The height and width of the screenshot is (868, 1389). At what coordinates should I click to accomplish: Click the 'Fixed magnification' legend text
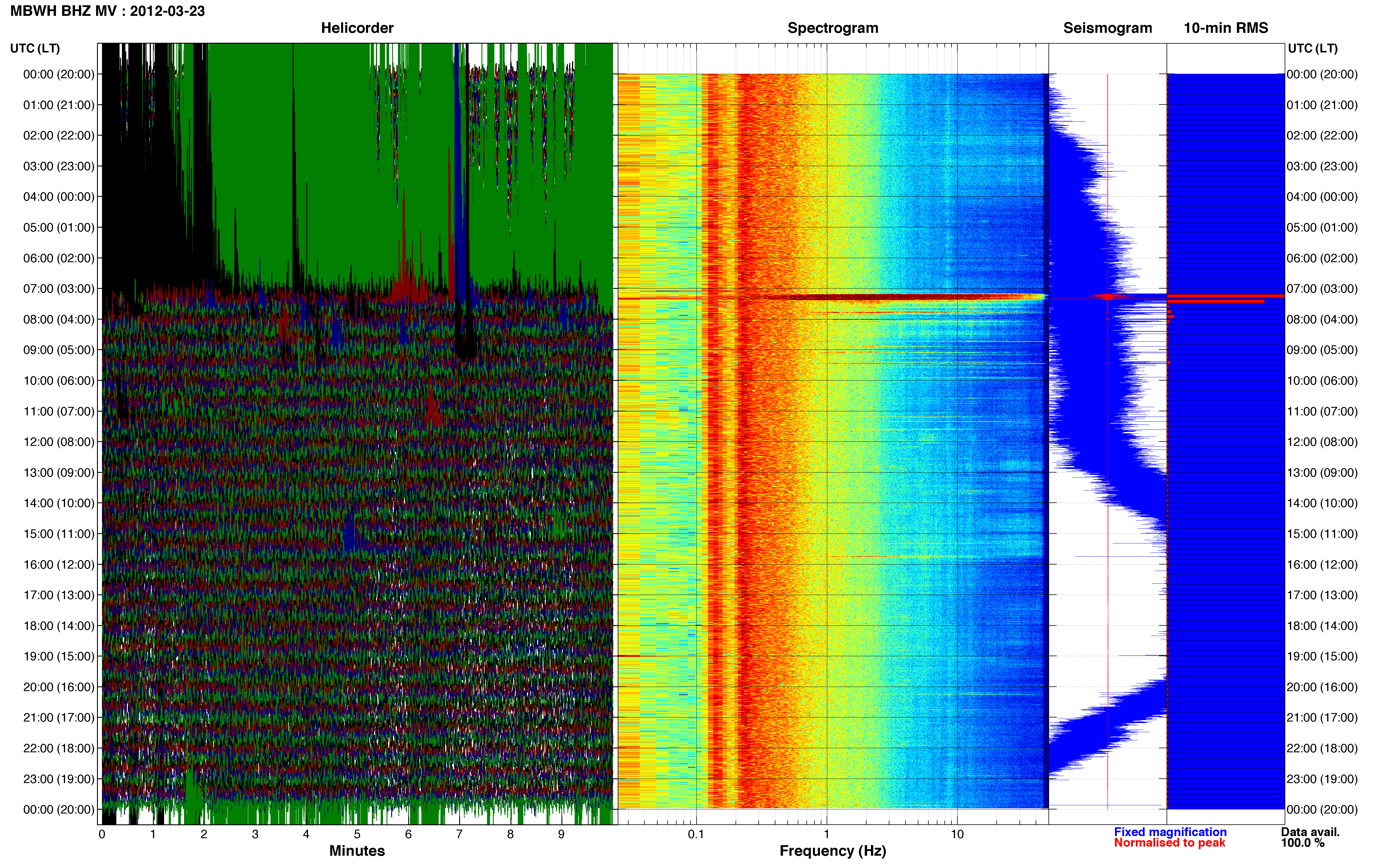click(x=1170, y=832)
